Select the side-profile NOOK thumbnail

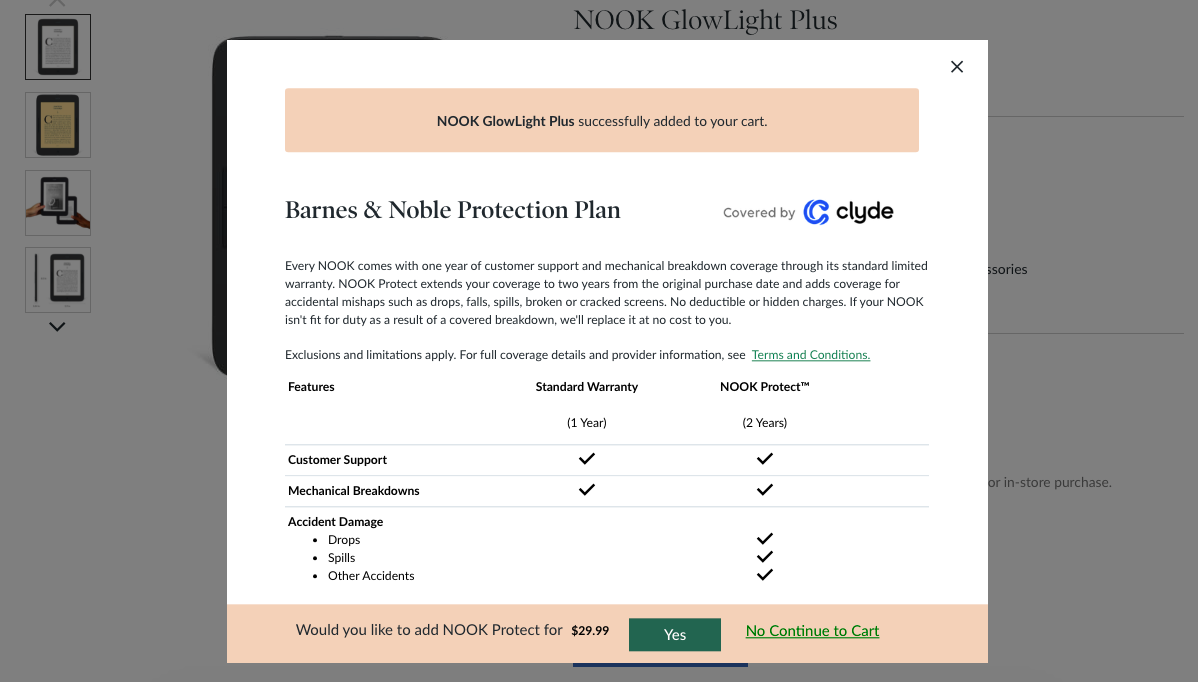click(58, 280)
